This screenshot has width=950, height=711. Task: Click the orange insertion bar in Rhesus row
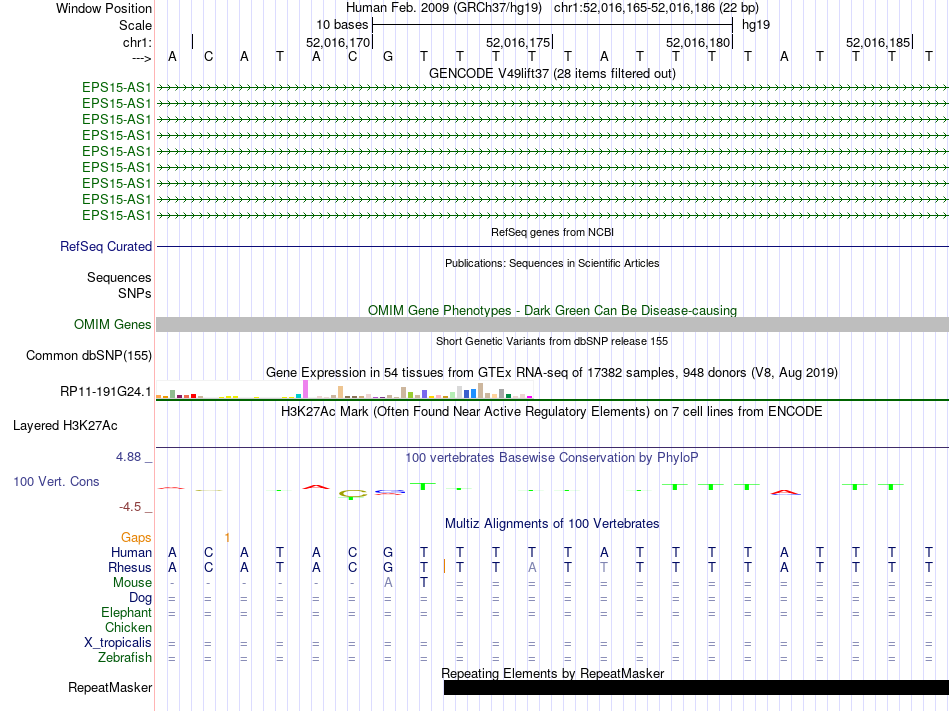[445, 567]
